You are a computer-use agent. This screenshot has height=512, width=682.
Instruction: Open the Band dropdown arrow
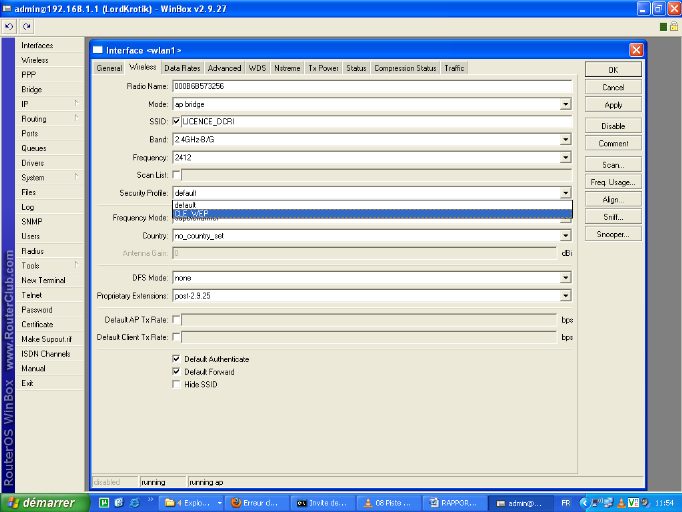pos(565,140)
